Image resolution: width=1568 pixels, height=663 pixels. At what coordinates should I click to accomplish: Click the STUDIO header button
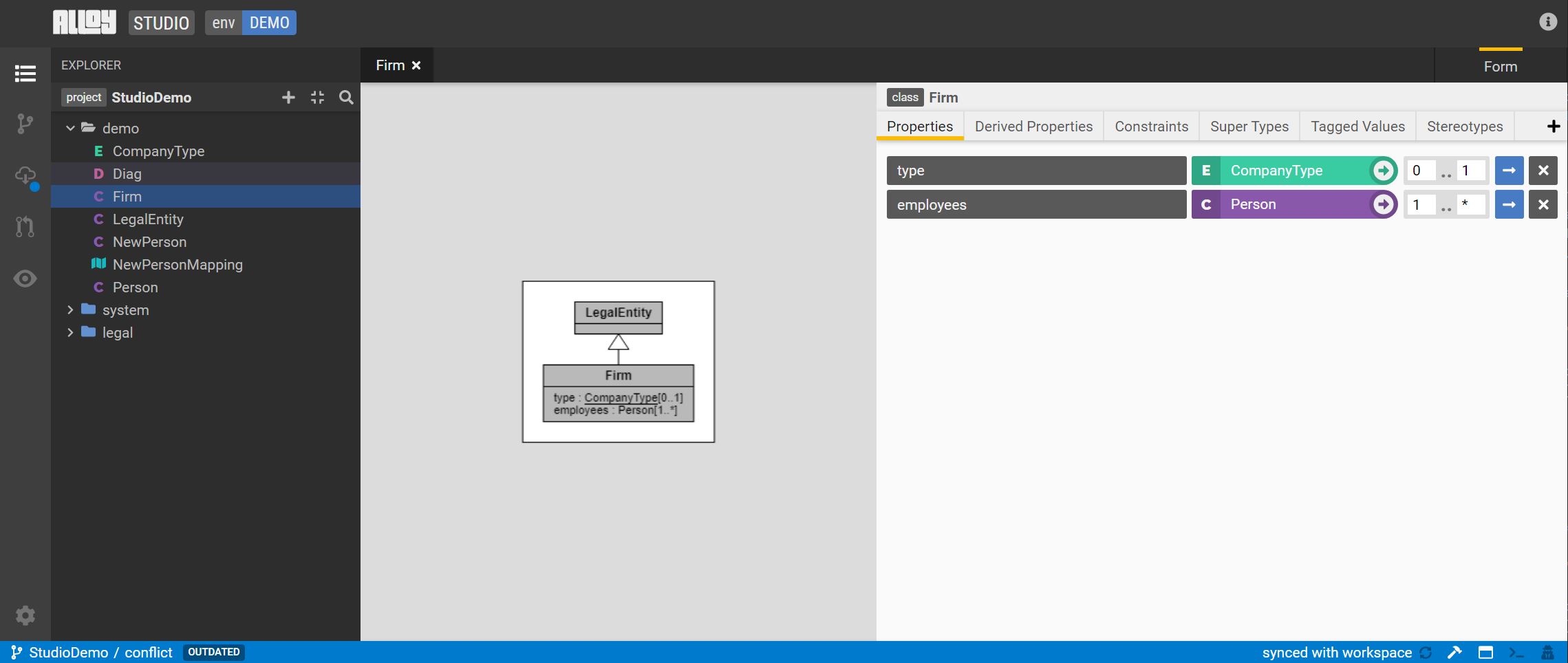pyautogui.click(x=161, y=23)
